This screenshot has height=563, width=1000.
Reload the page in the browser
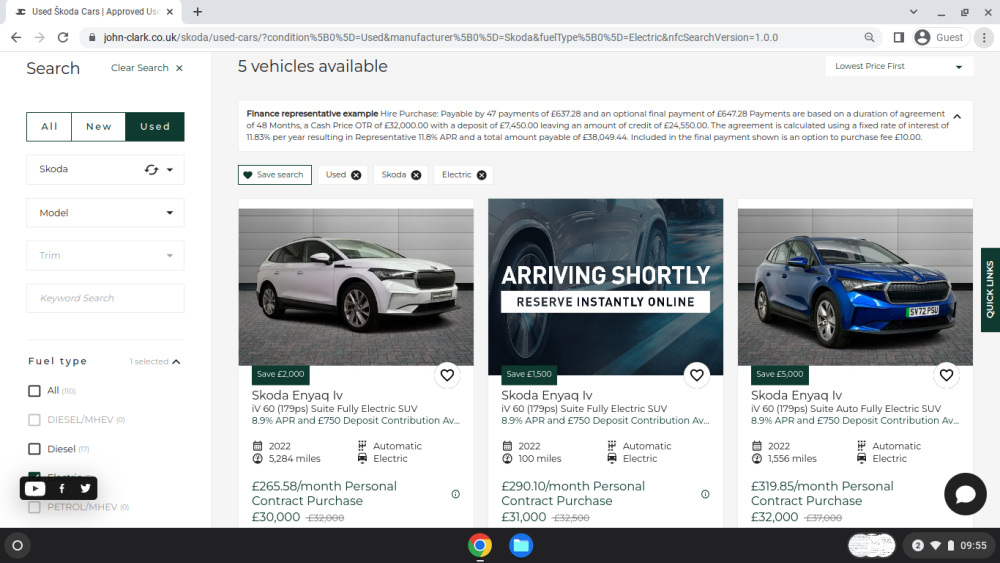(x=62, y=38)
